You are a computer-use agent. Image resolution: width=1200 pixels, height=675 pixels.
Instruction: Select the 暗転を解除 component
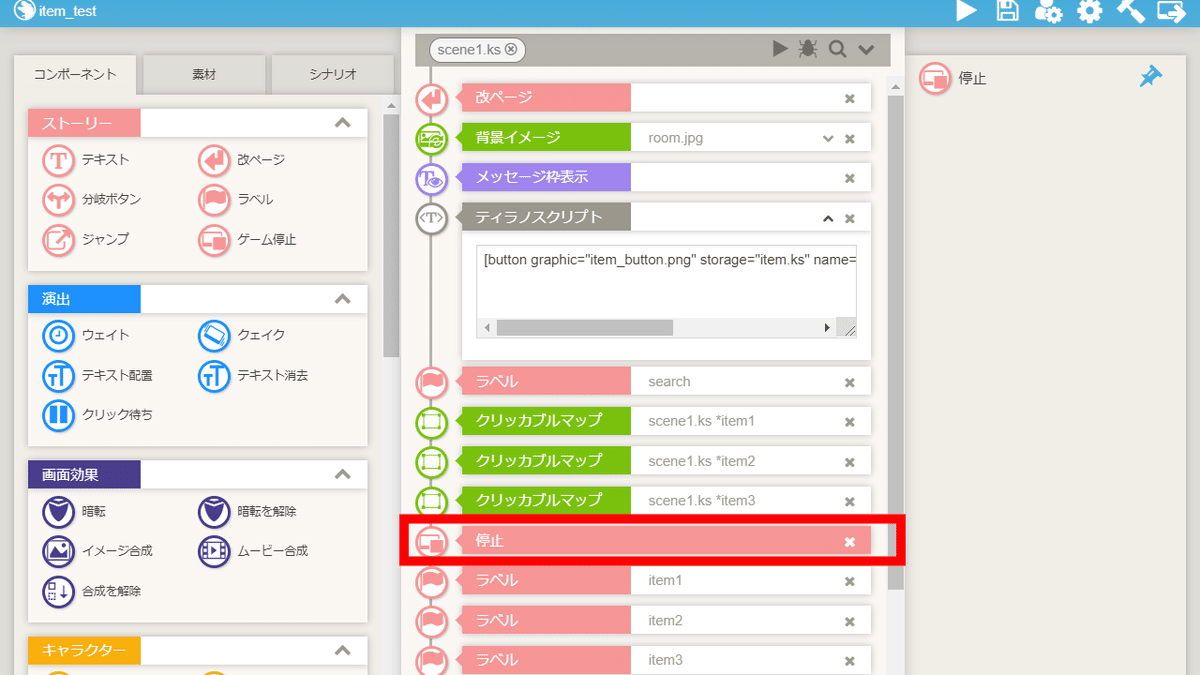point(248,511)
